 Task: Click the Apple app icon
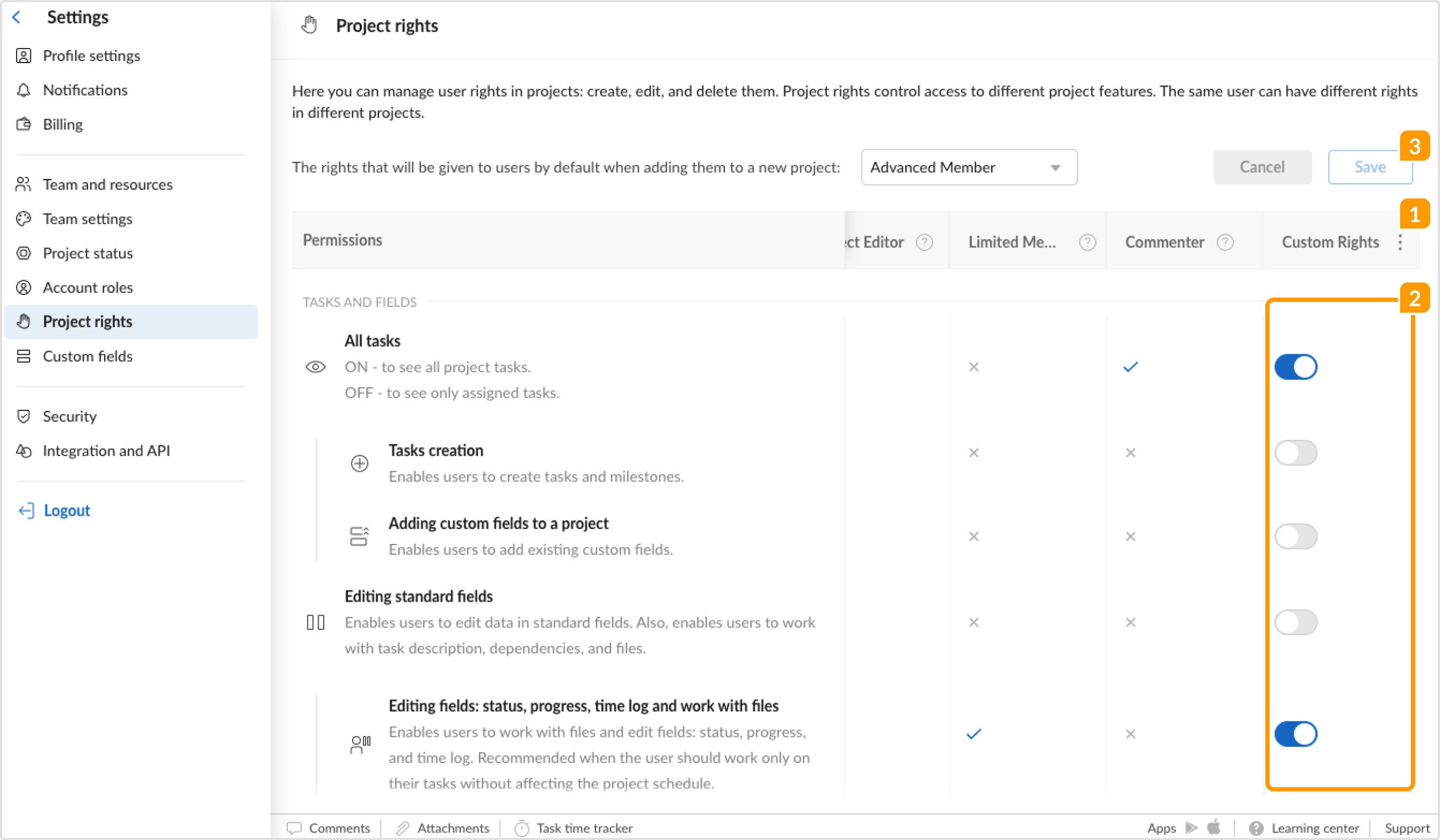(x=1213, y=827)
